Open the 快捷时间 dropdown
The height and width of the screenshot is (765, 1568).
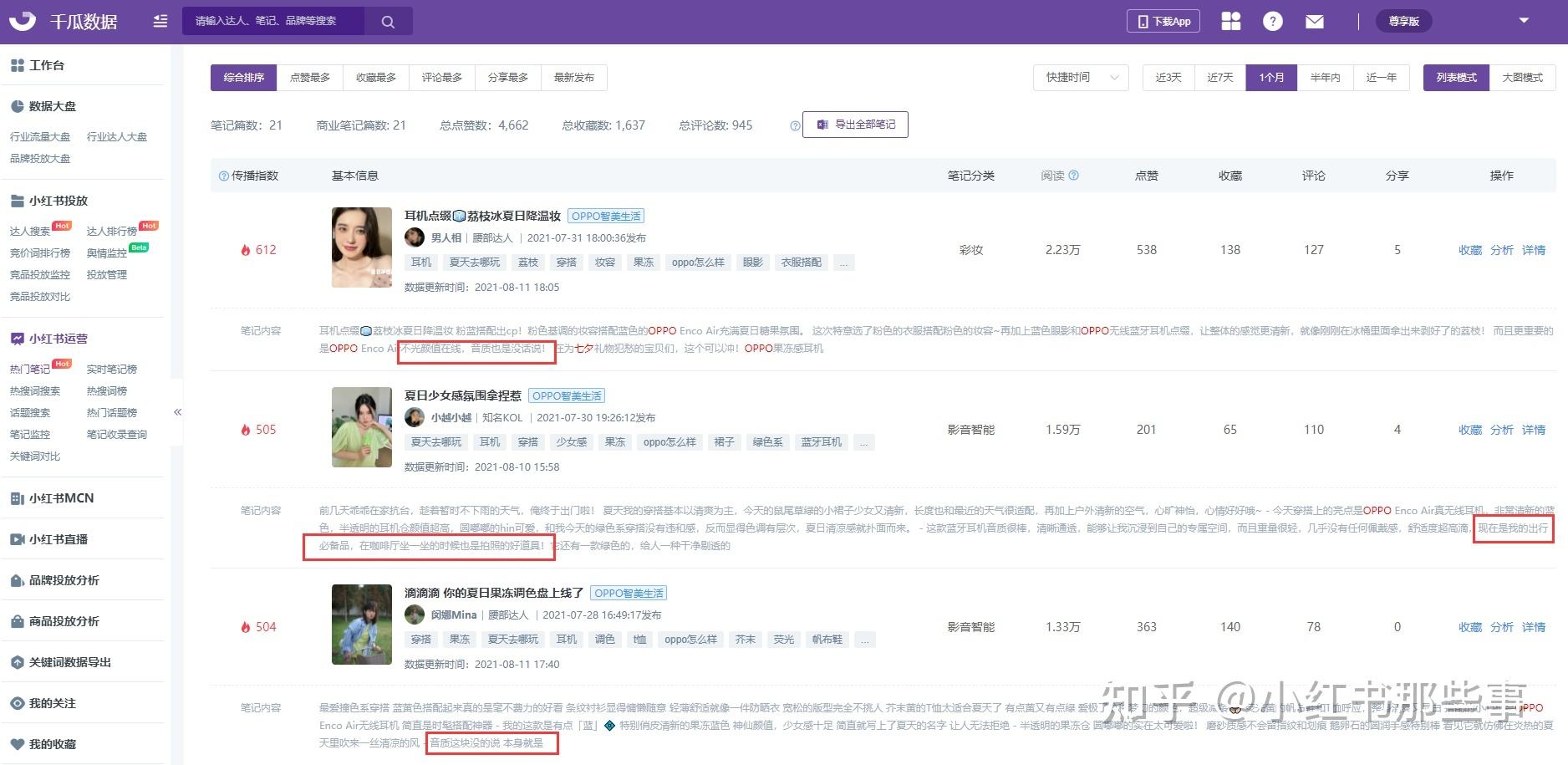point(1082,78)
